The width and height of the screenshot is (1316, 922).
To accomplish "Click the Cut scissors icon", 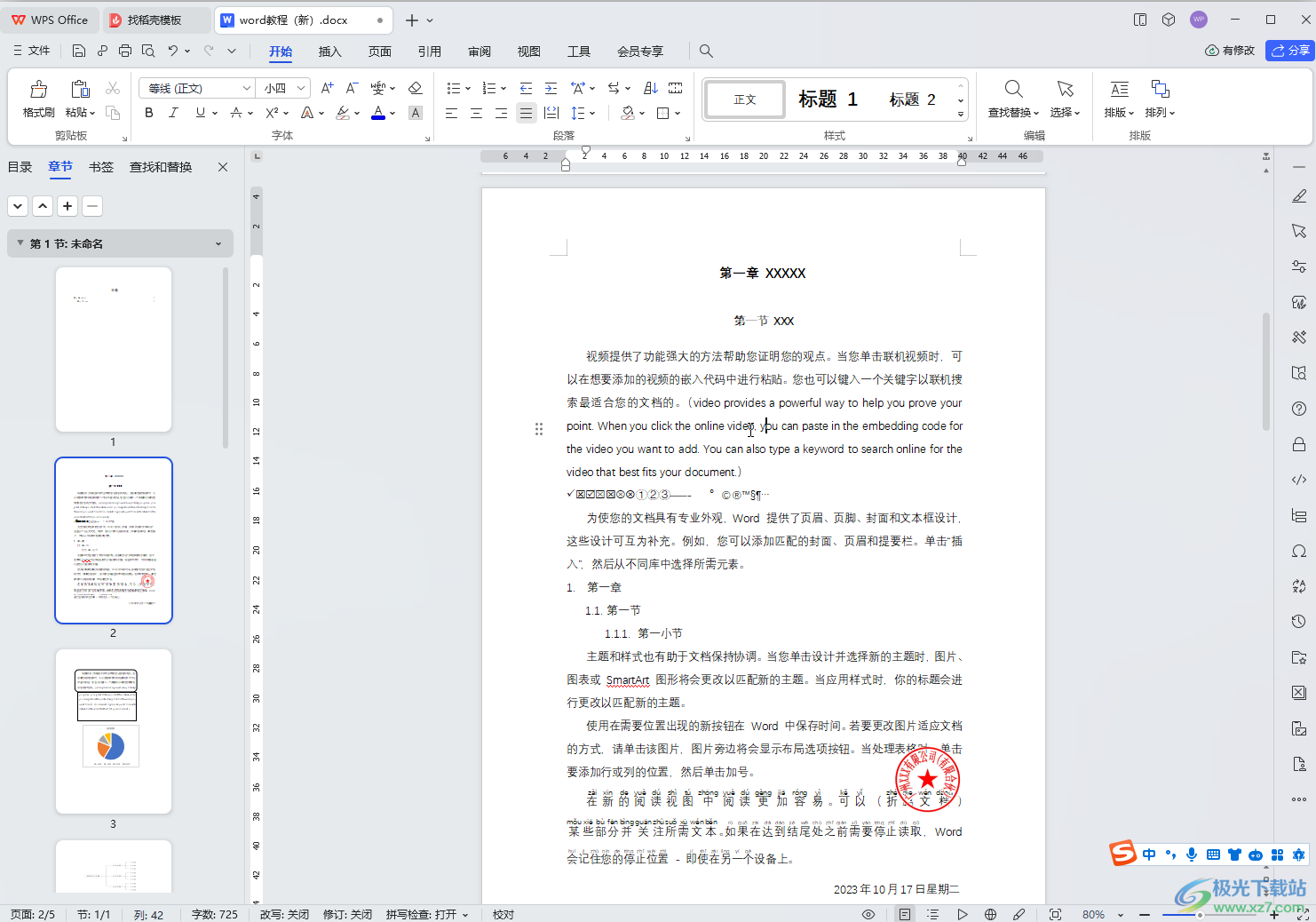I will (113, 88).
